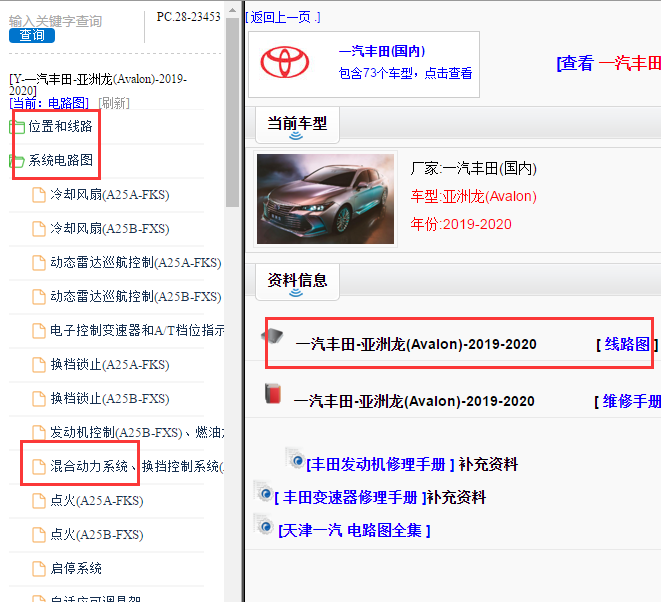Click the PC.28-23453 label

click(188, 17)
